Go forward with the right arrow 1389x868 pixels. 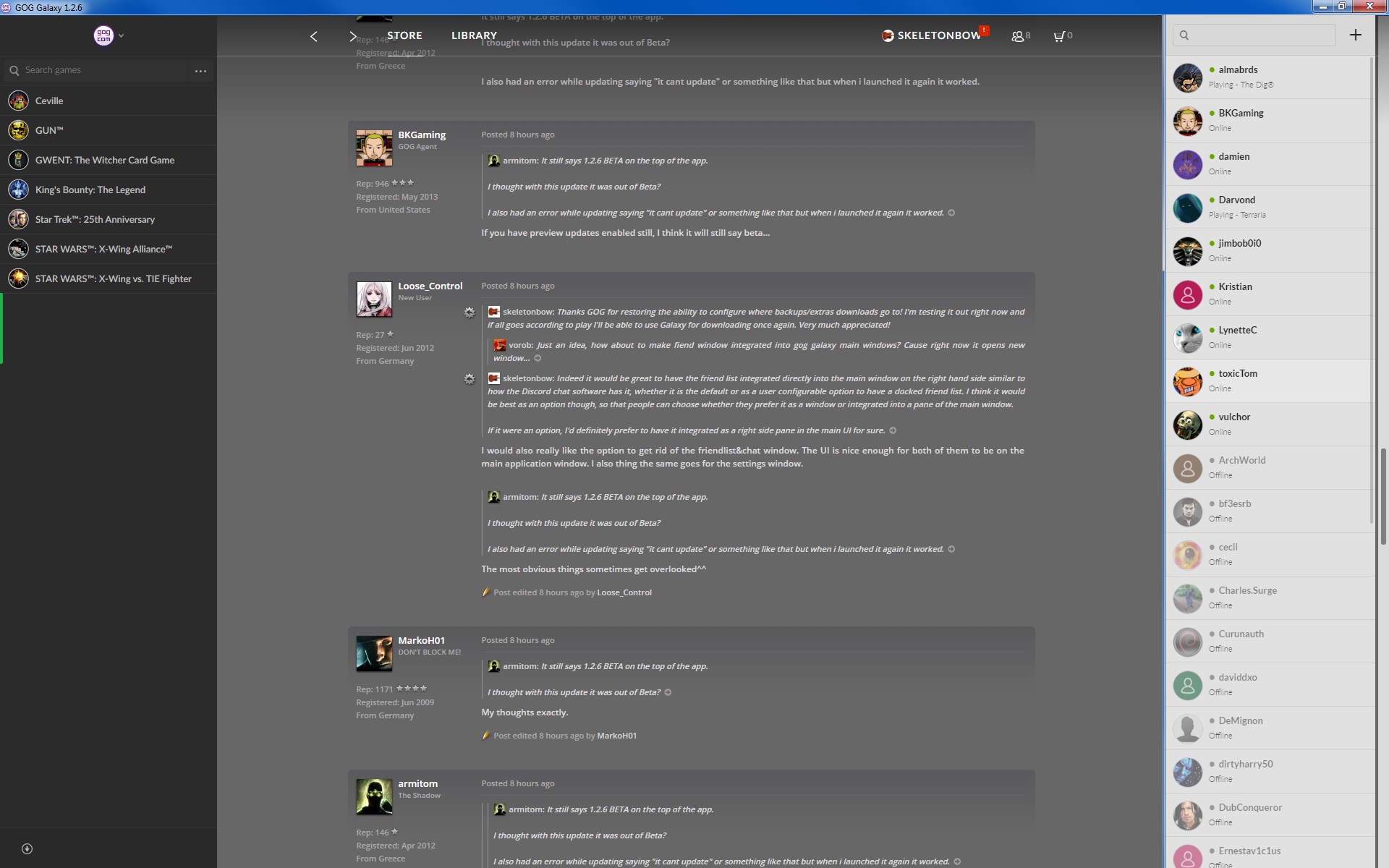pos(352,36)
